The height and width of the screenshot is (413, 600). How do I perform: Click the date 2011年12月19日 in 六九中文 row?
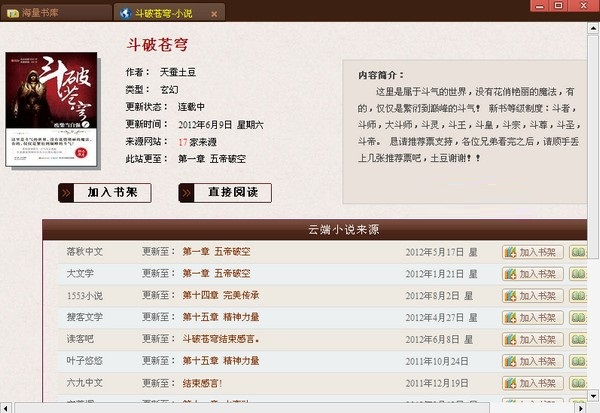pyautogui.click(x=437, y=383)
